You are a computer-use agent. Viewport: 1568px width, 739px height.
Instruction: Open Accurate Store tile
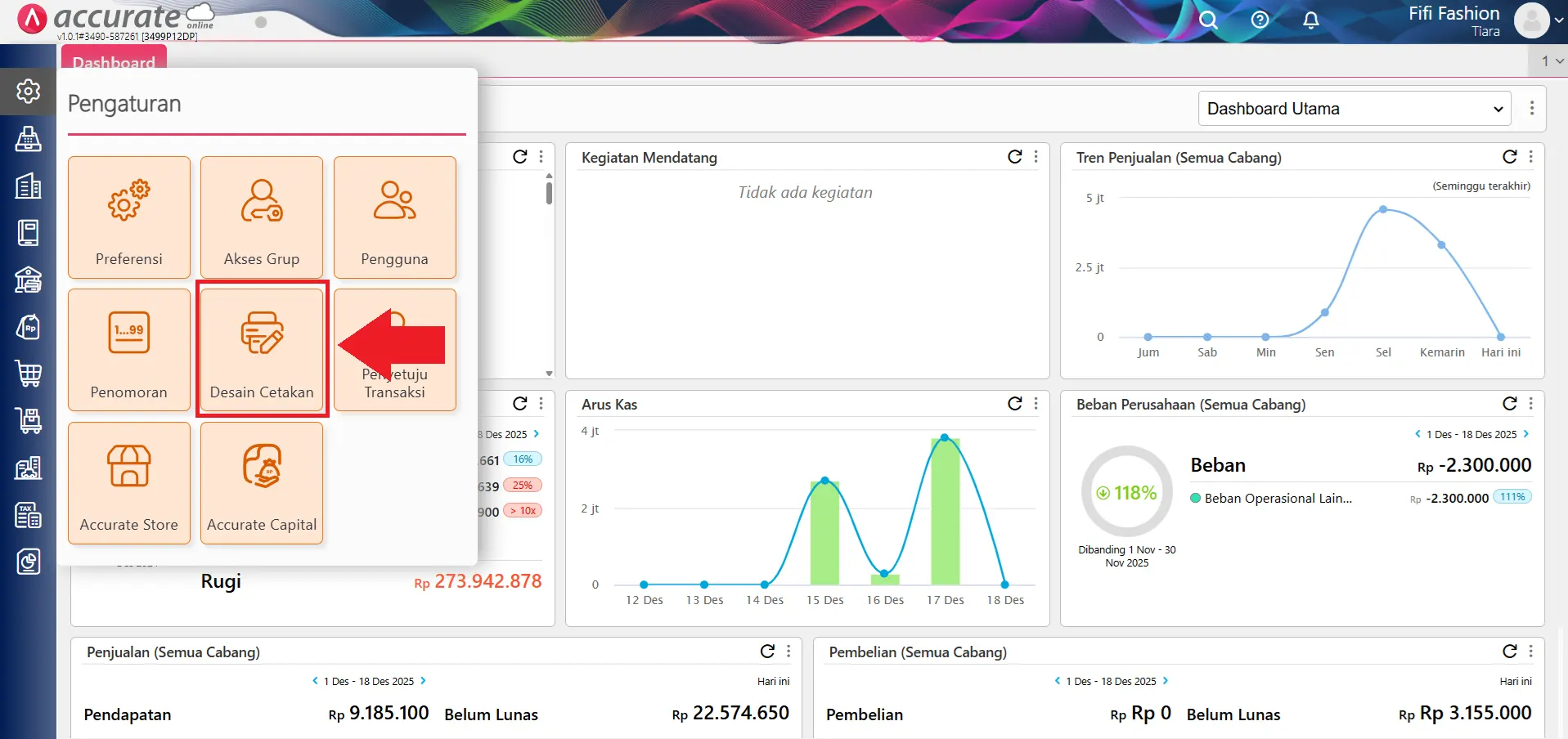(x=129, y=482)
